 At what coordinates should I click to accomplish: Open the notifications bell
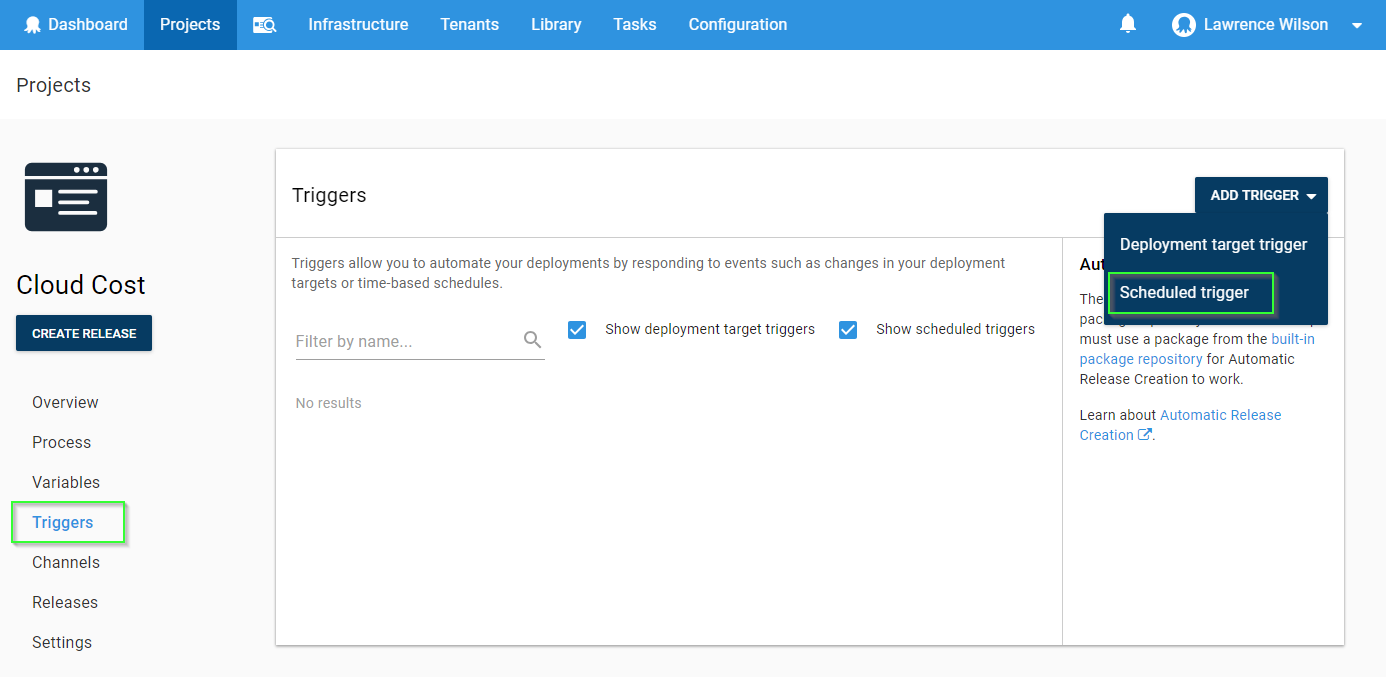(x=1128, y=24)
